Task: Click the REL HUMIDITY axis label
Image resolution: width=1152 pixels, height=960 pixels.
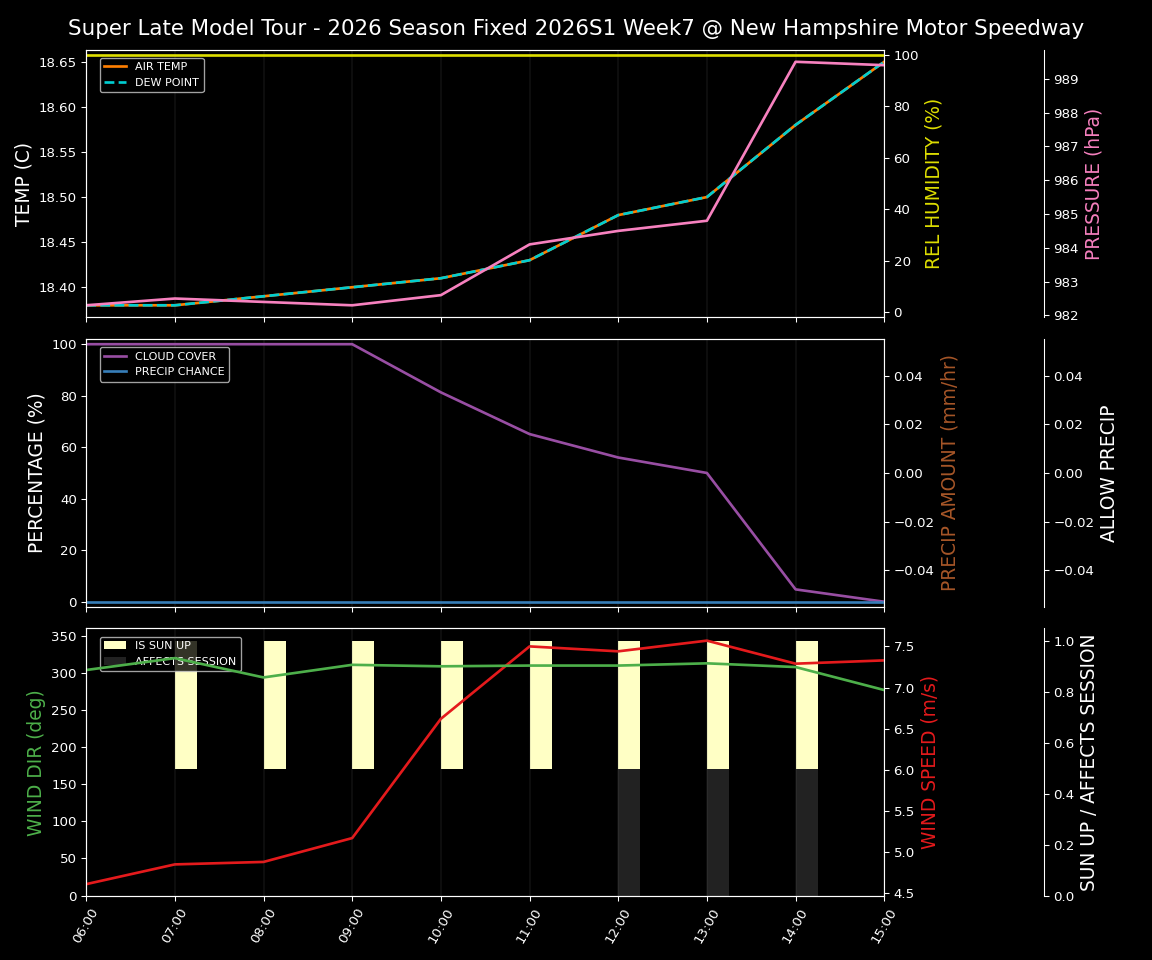Action: pos(932,183)
